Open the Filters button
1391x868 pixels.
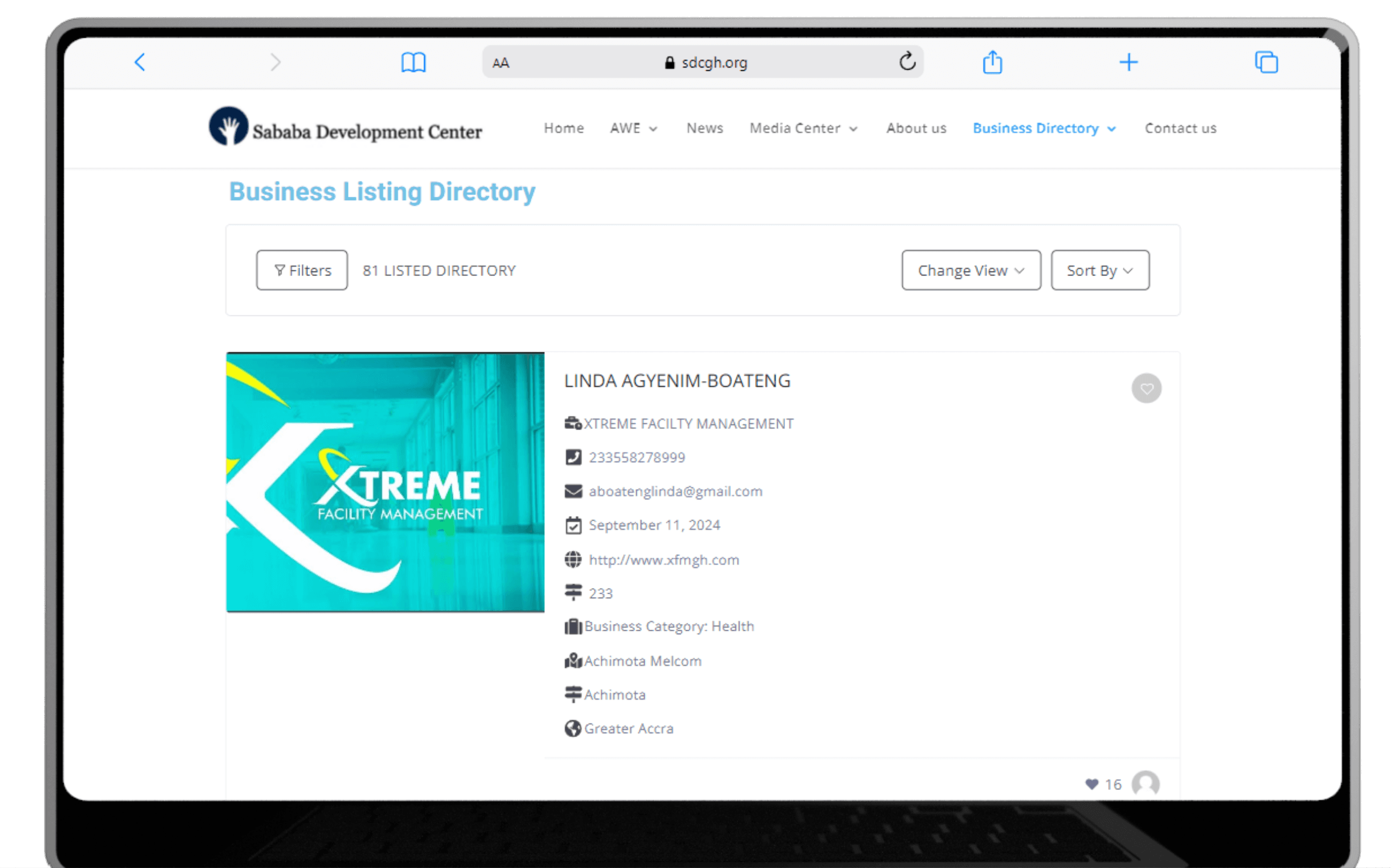(x=302, y=270)
